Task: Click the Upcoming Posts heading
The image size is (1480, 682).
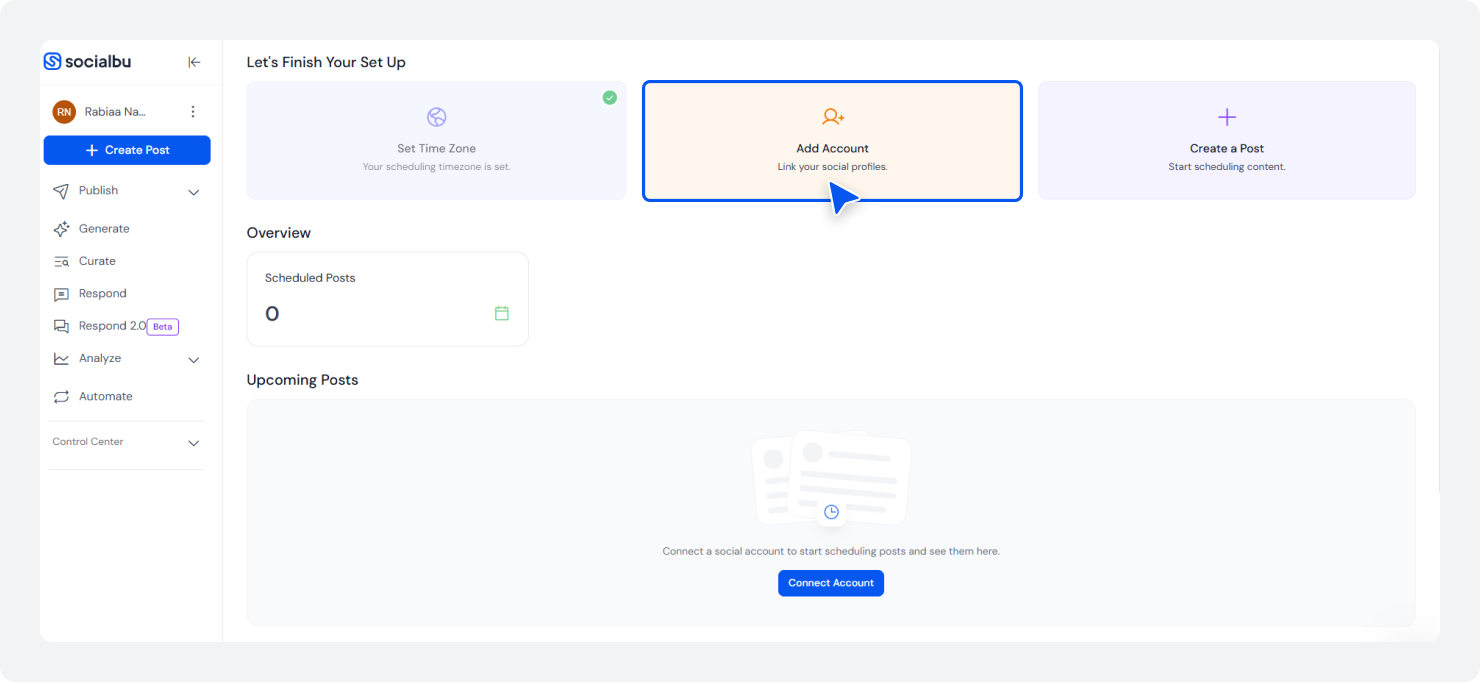Action: tap(302, 380)
